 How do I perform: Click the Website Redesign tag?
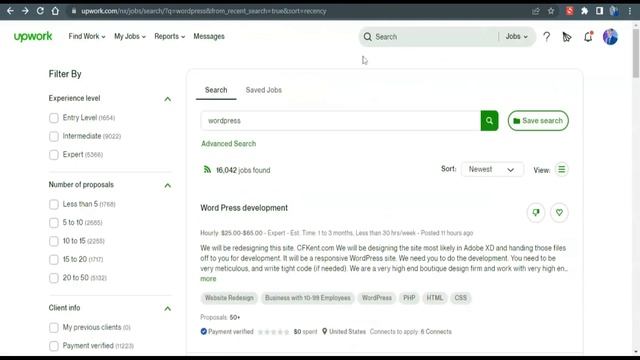click(229, 298)
